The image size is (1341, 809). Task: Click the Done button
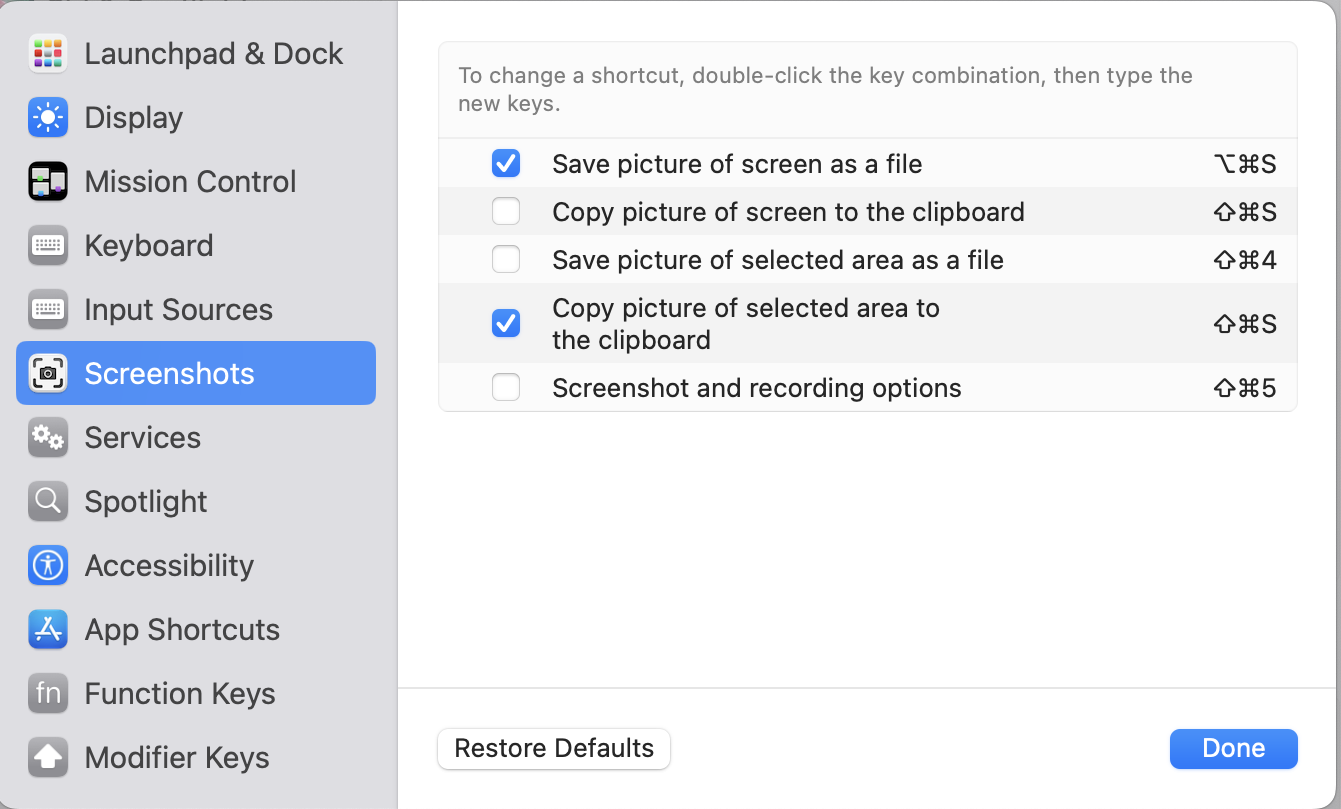[x=1233, y=749]
